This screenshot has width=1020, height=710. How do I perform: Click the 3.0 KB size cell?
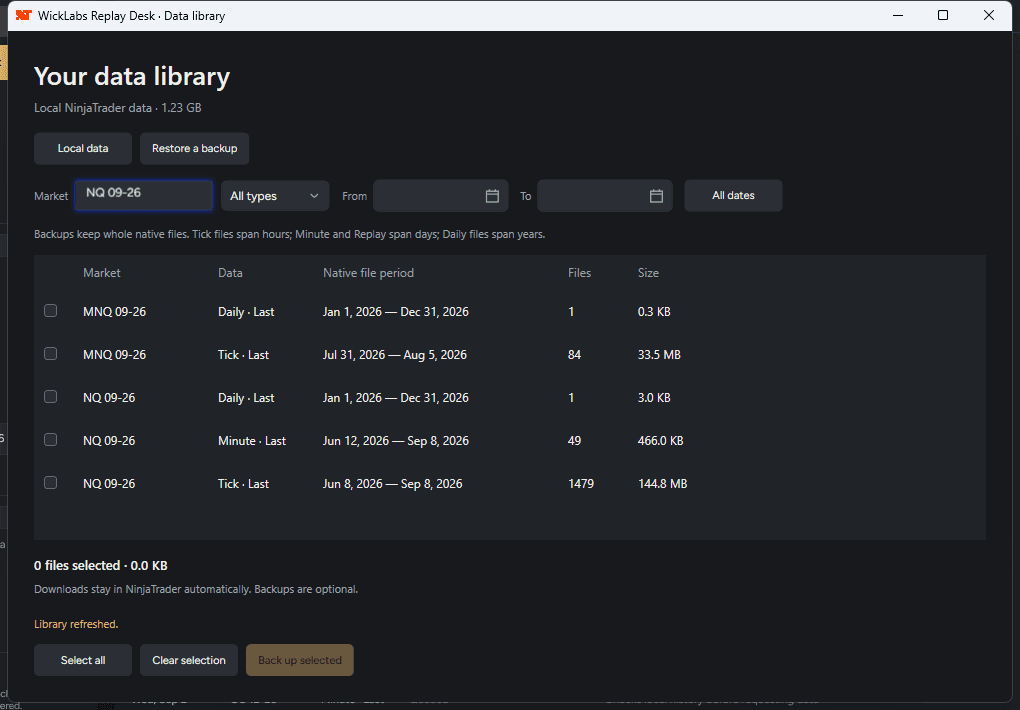[x=654, y=398]
